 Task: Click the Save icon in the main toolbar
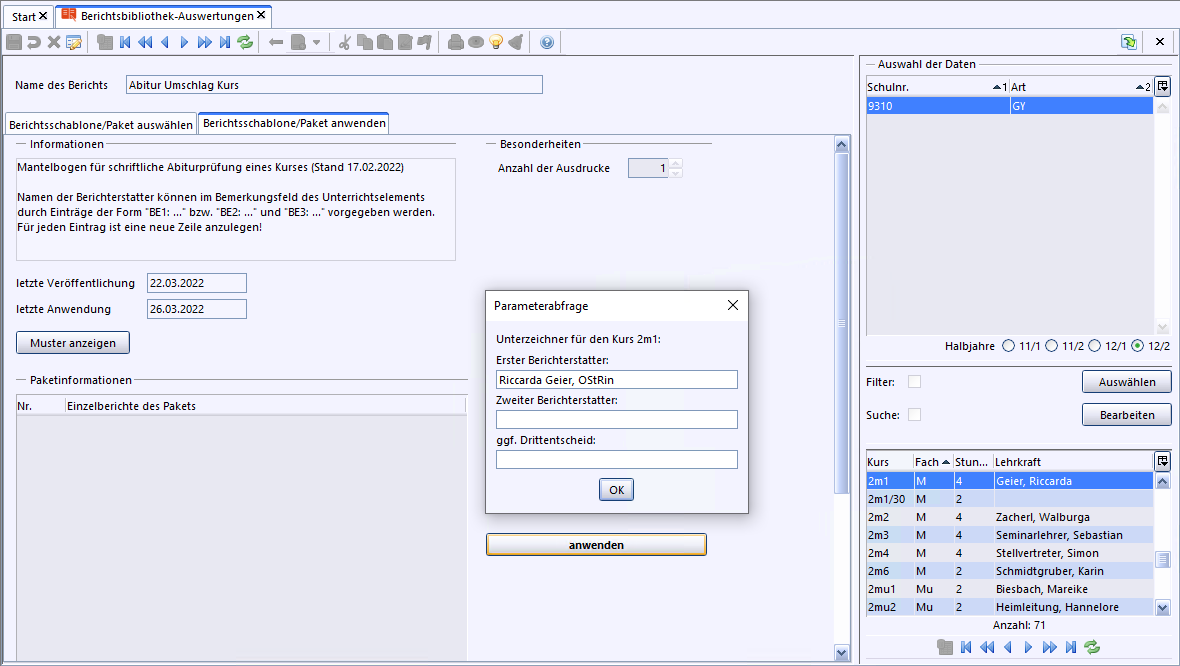pyautogui.click(x=14, y=42)
